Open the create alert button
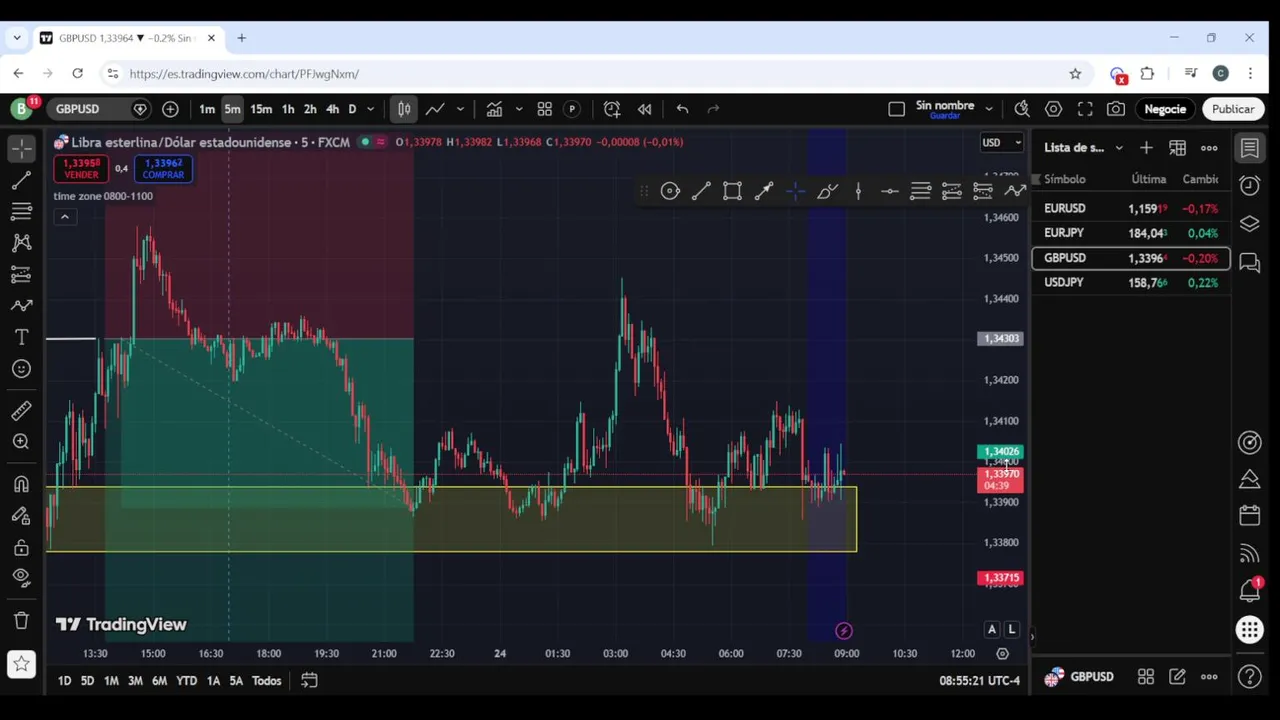The width and height of the screenshot is (1280, 720). coord(612,109)
